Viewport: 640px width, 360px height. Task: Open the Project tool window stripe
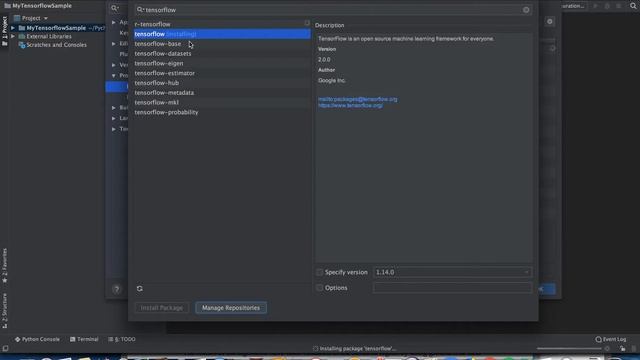tap(4, 32)
